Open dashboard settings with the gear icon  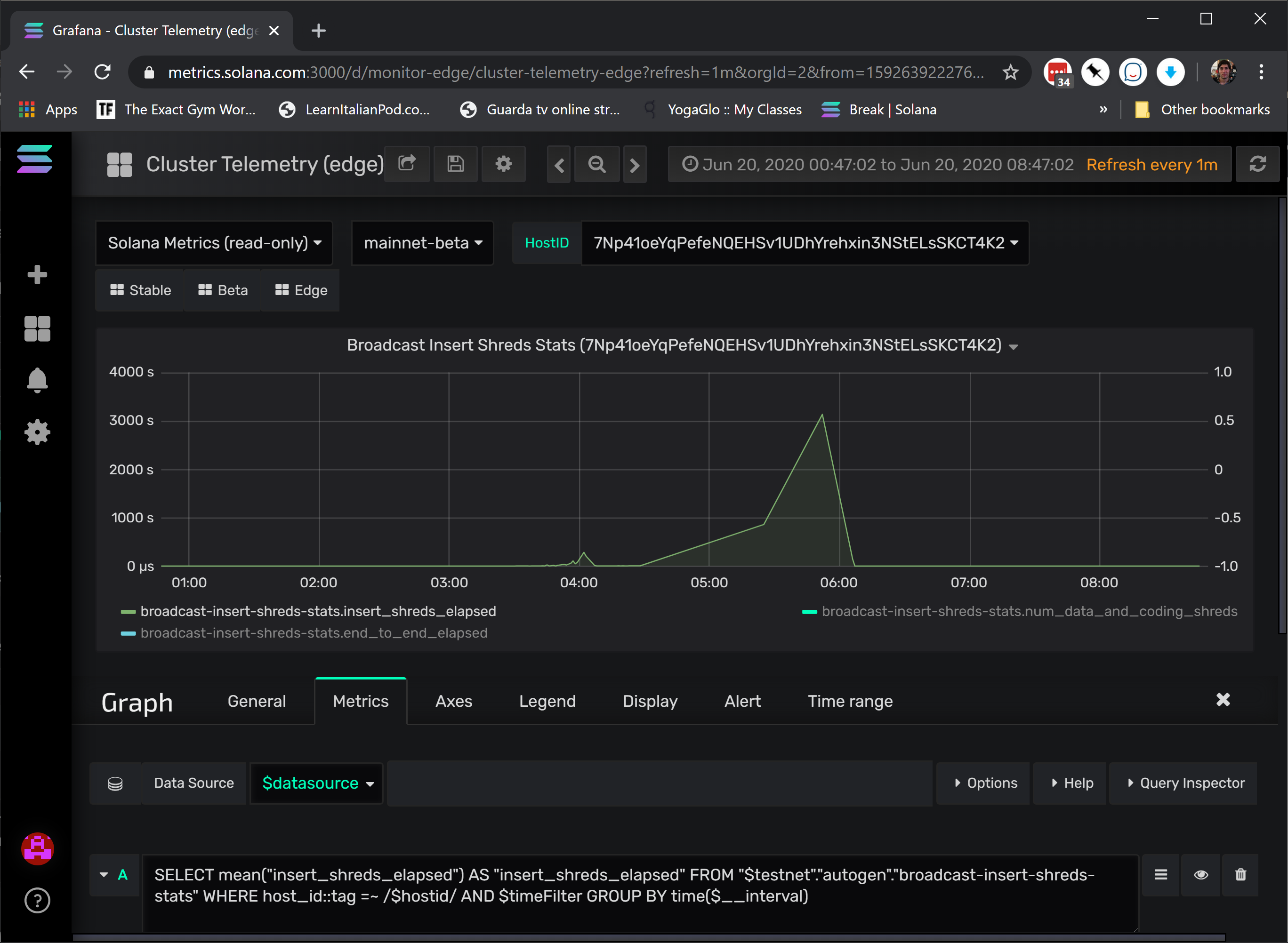[x=503, y=164]
